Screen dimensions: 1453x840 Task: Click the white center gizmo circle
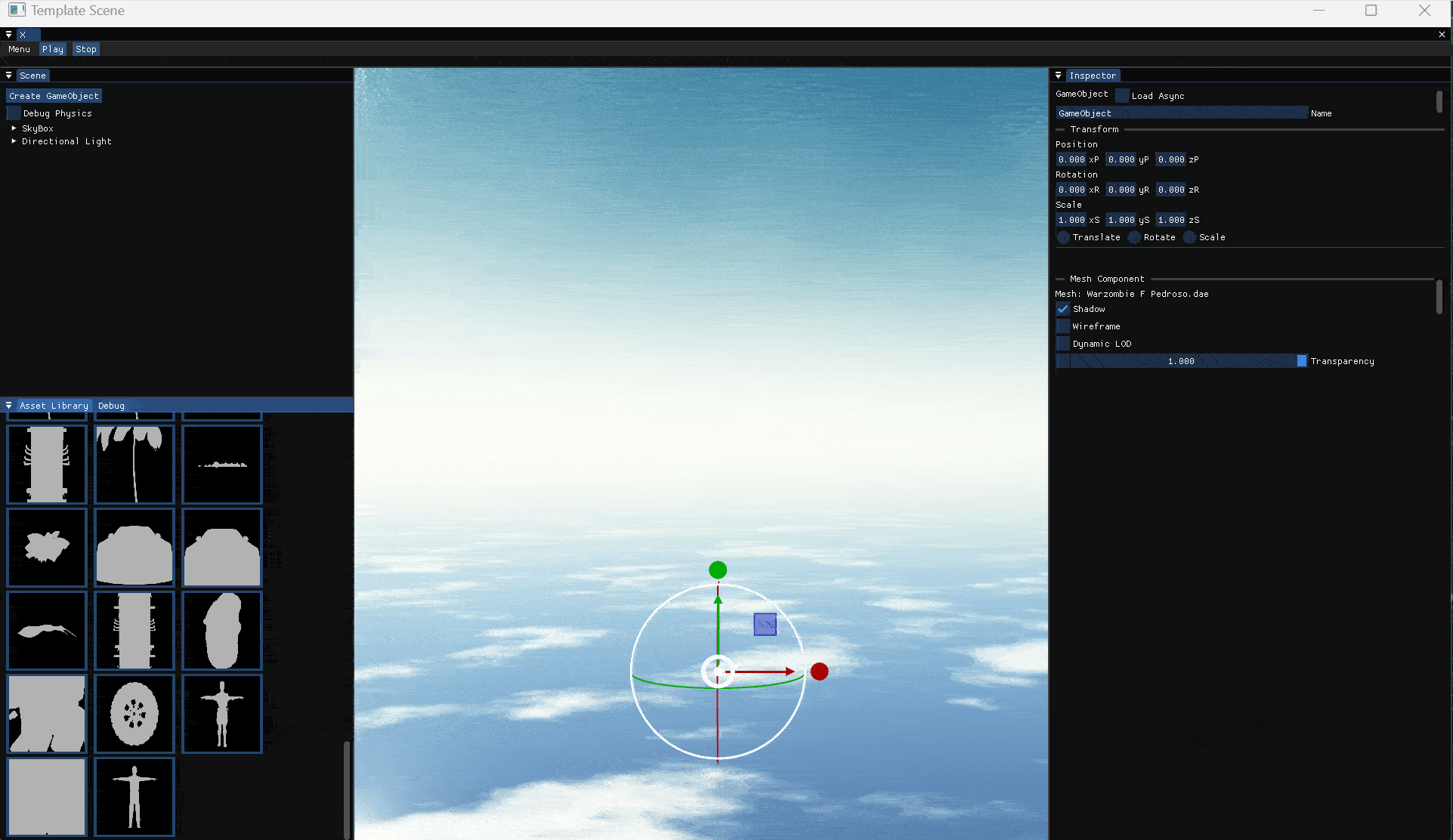pos(717,672)
